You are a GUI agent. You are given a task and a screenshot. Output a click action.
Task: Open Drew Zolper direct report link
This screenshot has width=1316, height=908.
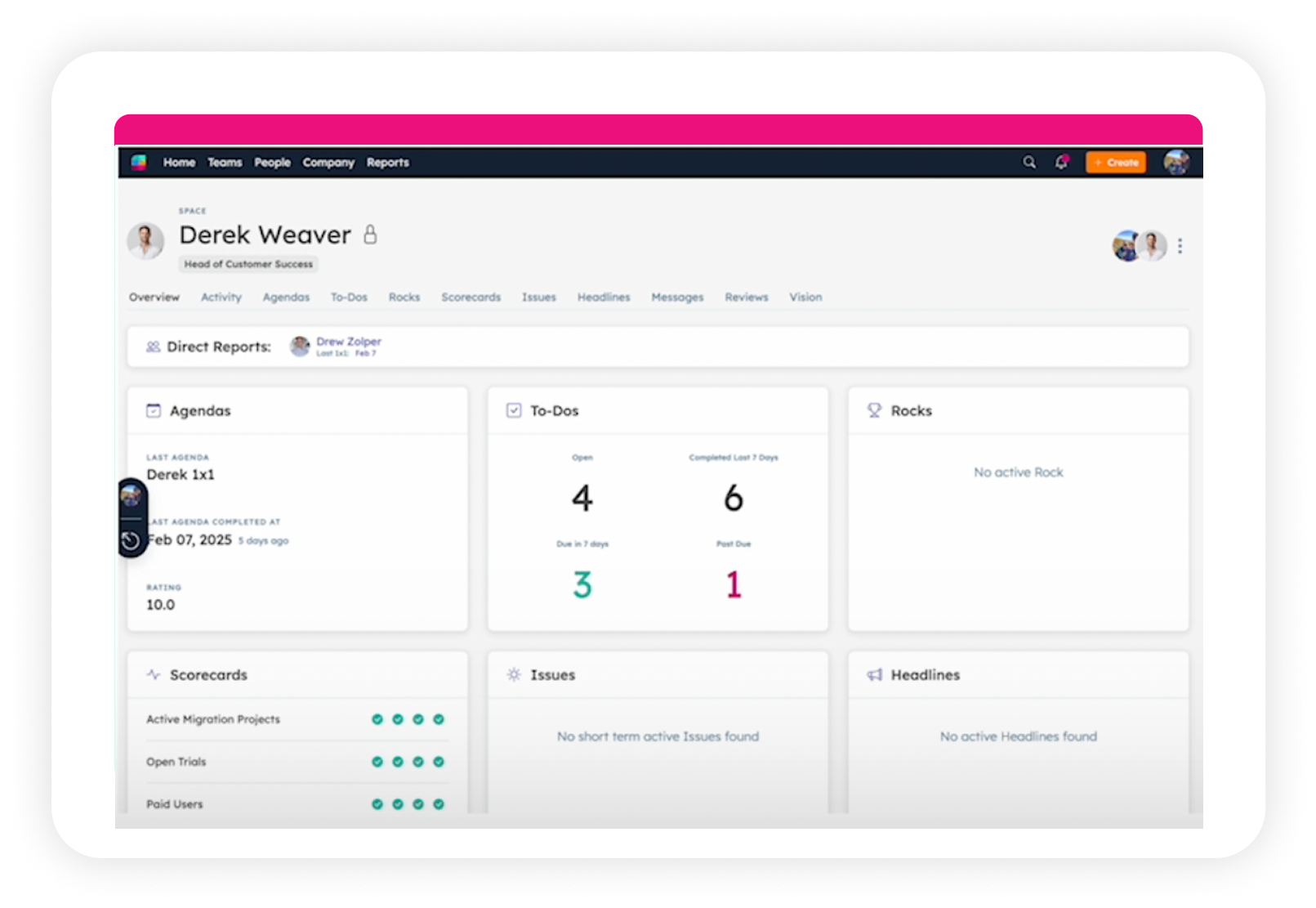[349, 342]
